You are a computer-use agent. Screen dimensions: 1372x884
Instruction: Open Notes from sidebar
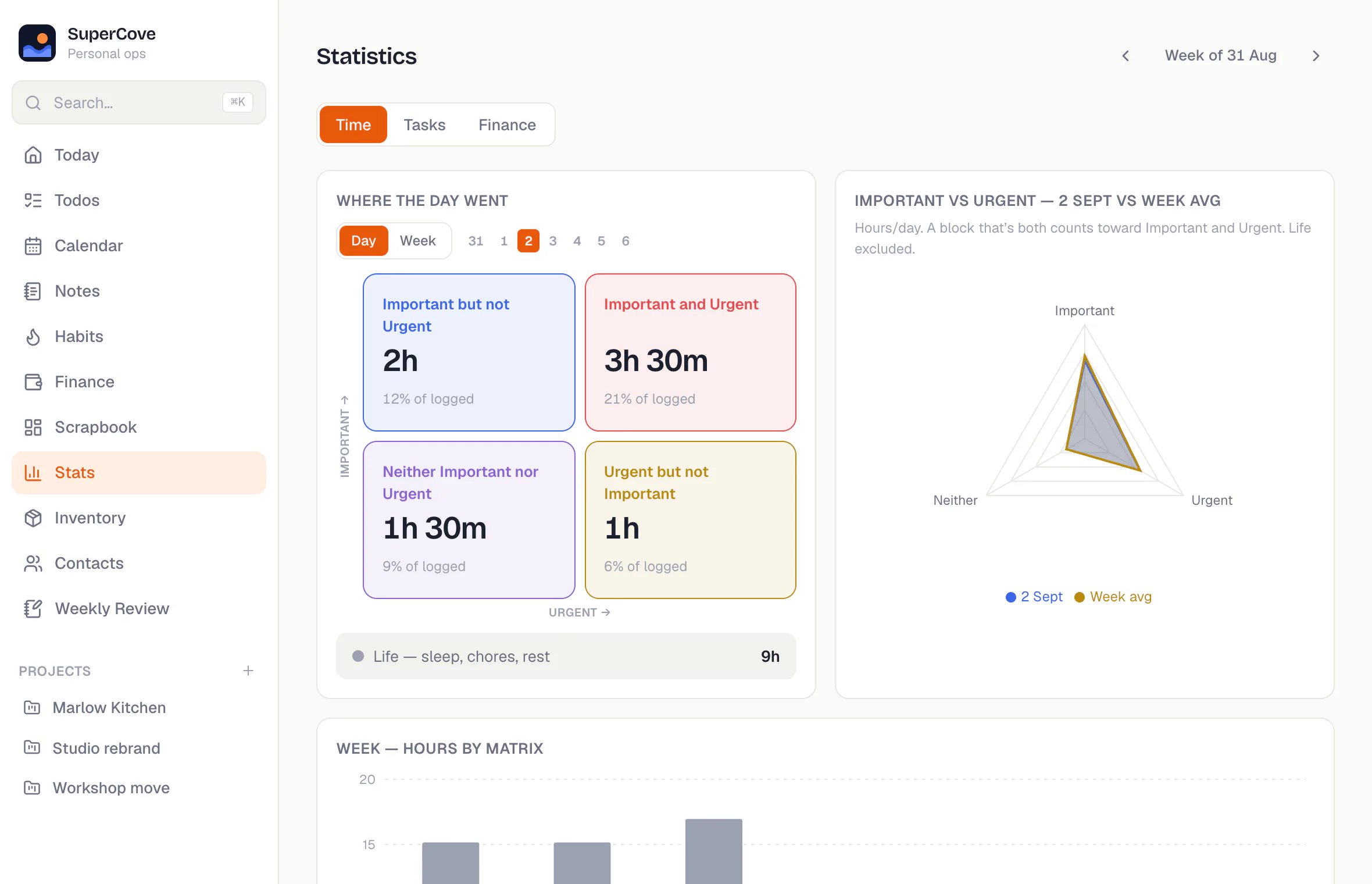coord(139,291)
